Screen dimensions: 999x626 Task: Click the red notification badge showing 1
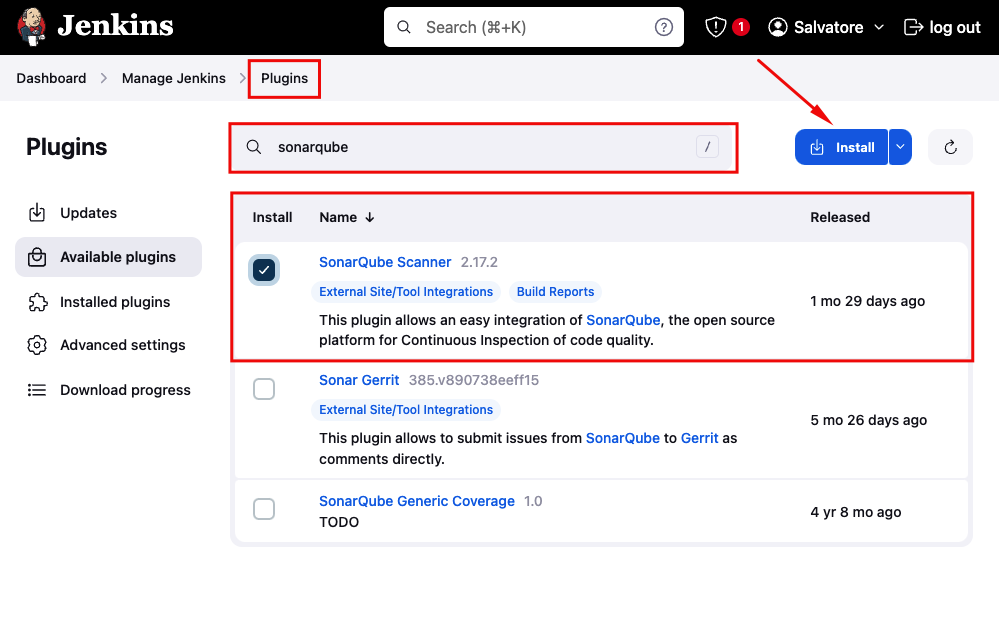[740, 27]
